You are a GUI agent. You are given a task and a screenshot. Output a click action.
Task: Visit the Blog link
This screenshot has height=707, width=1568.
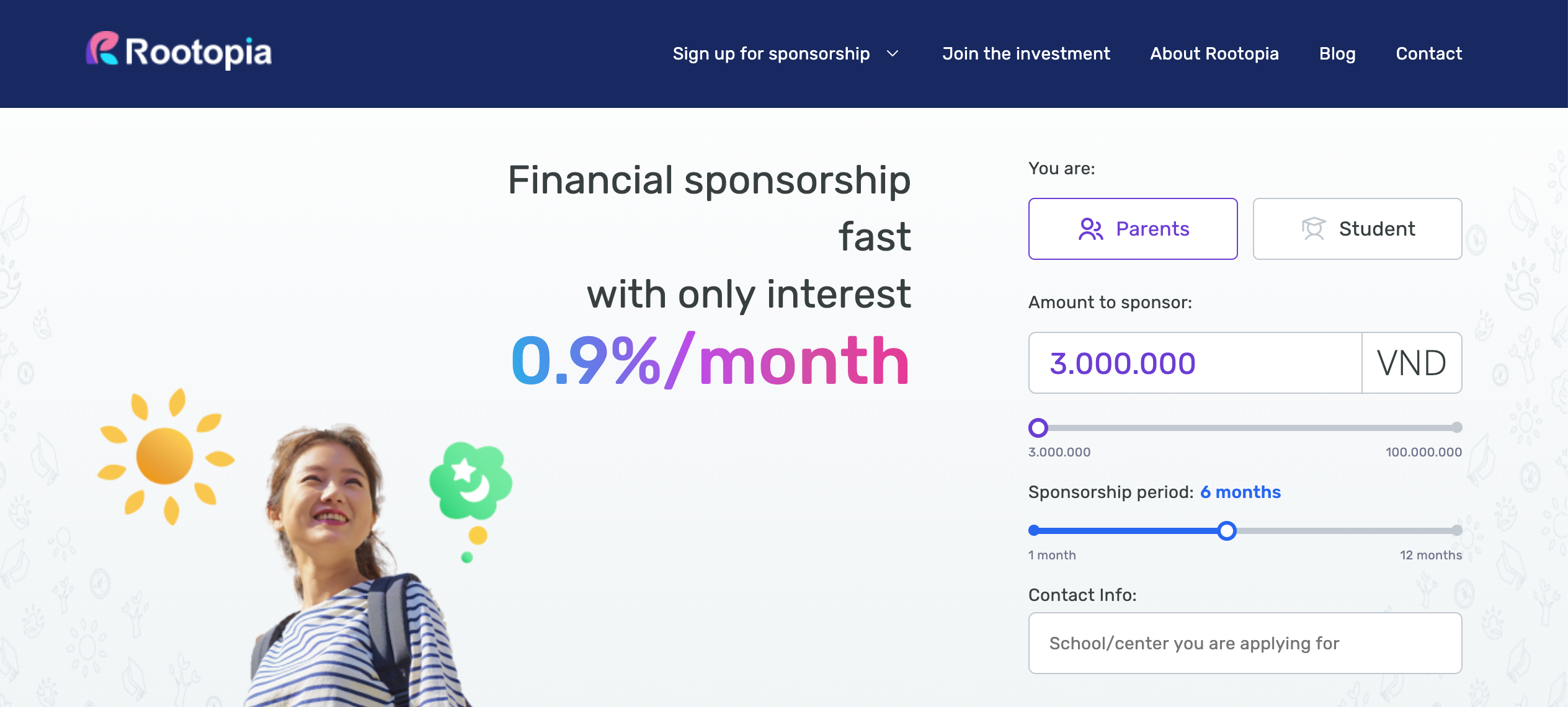pos(1337,54)
